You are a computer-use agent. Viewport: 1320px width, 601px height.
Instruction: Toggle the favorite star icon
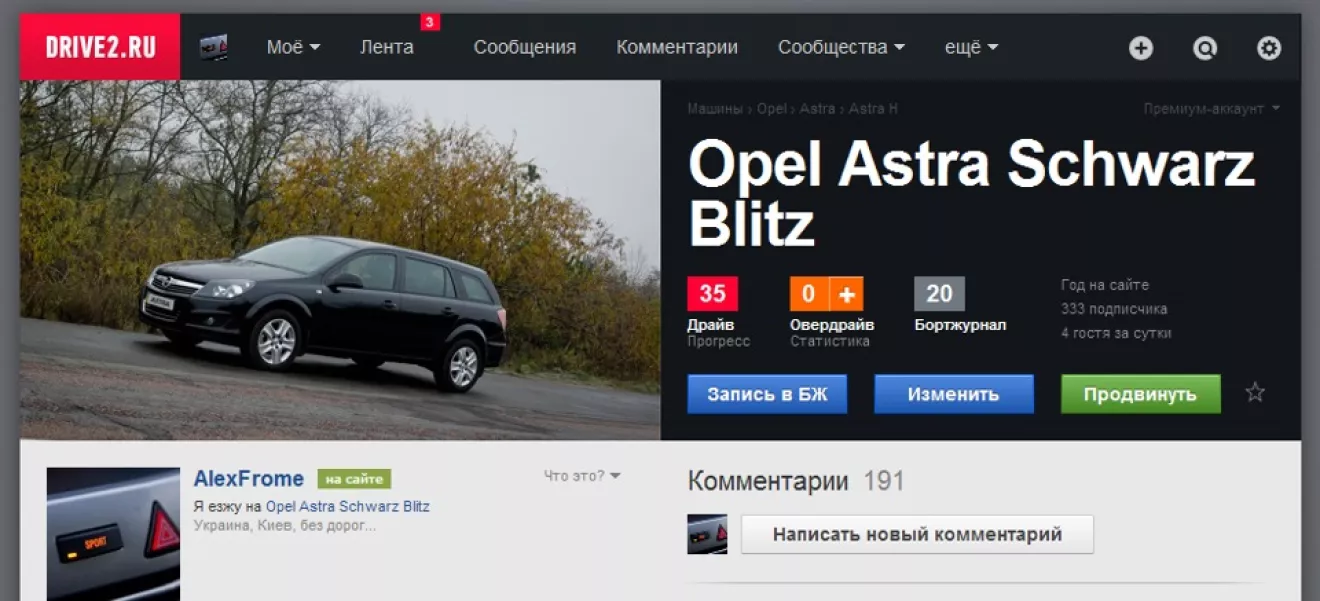(x=1255, y=393)
